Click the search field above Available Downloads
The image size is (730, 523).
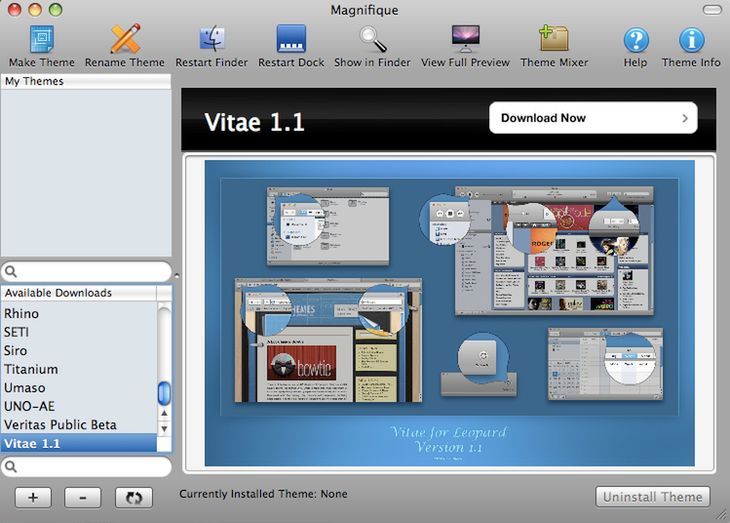[x=86, y=272]
